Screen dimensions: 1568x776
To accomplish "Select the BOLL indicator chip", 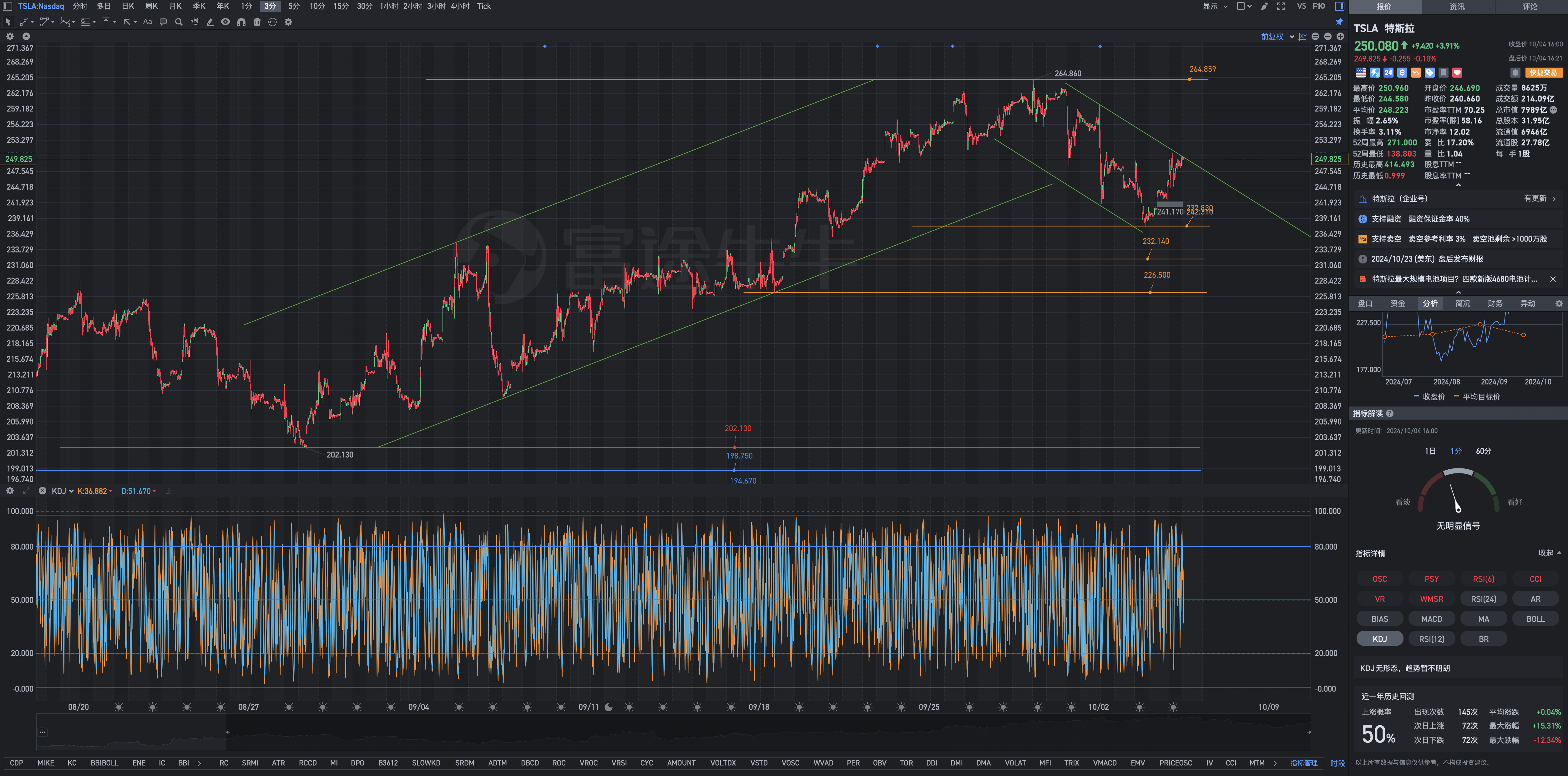I will pyautogui.click(x=1535, y=619).
